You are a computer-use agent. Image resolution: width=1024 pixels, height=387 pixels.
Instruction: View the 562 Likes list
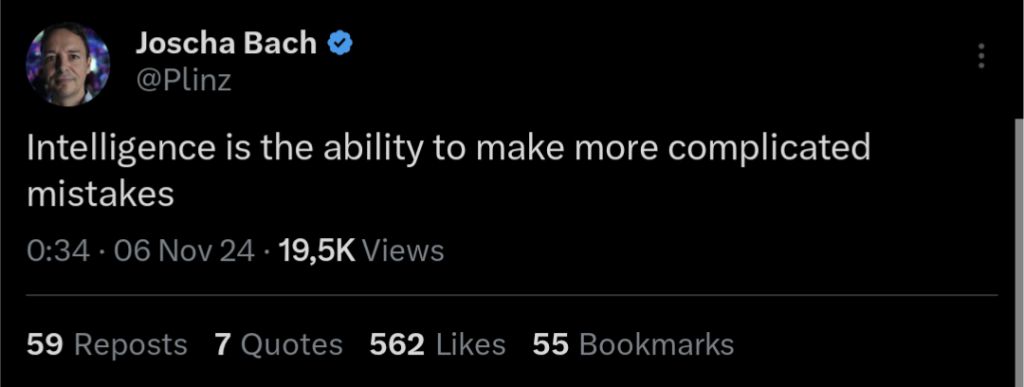click(x=438, y=345)
